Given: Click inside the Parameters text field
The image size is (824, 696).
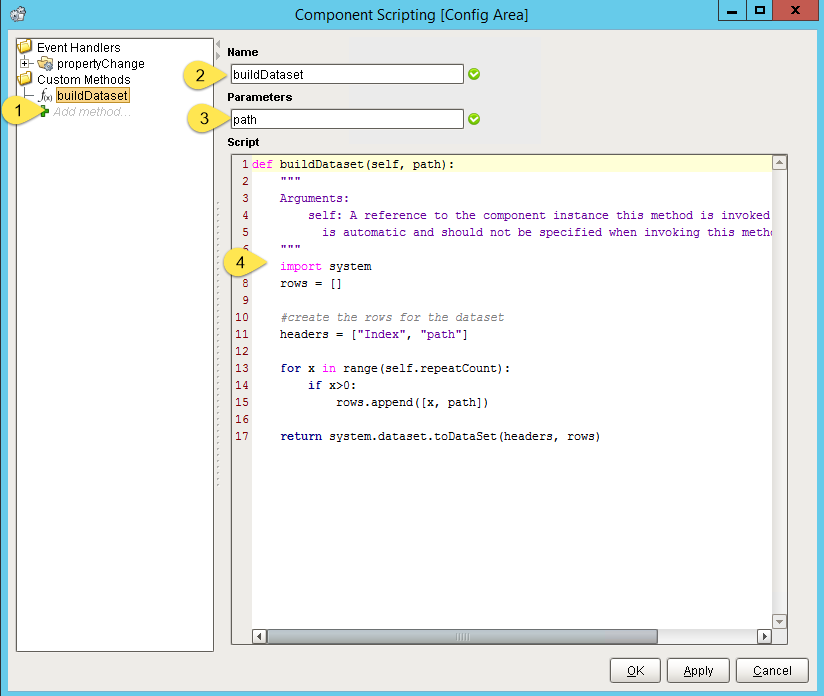Looking at the screenshot, I should pos(345,119).
